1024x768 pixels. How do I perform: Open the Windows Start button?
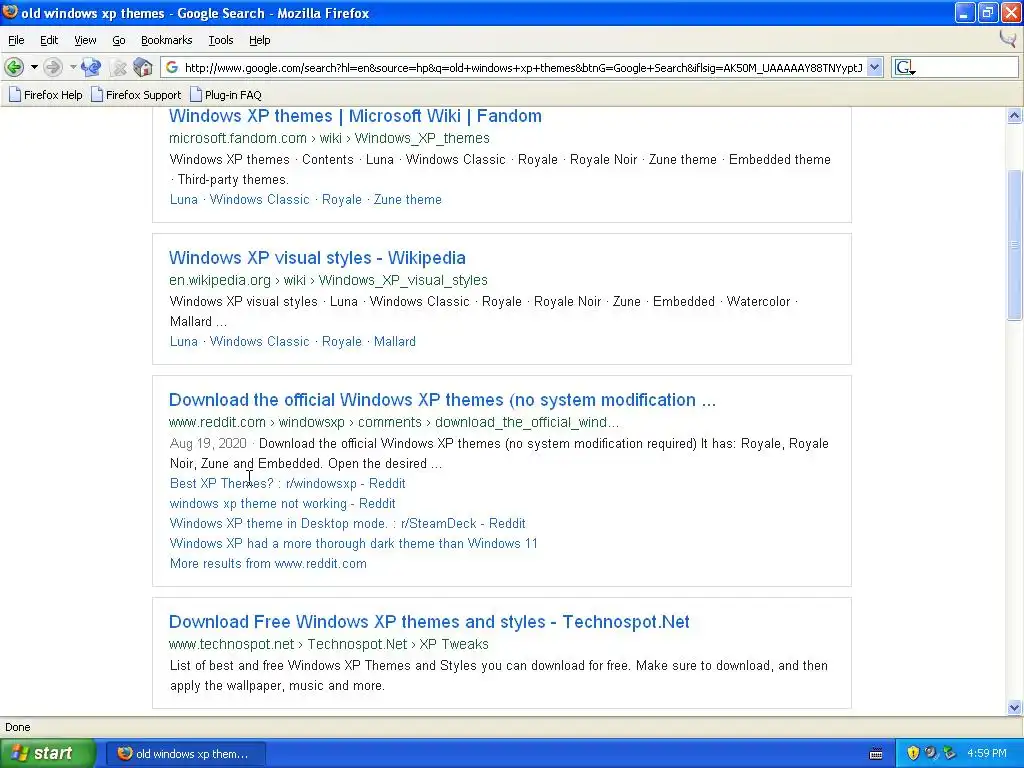pyautogui.click(x=47, y=754)
